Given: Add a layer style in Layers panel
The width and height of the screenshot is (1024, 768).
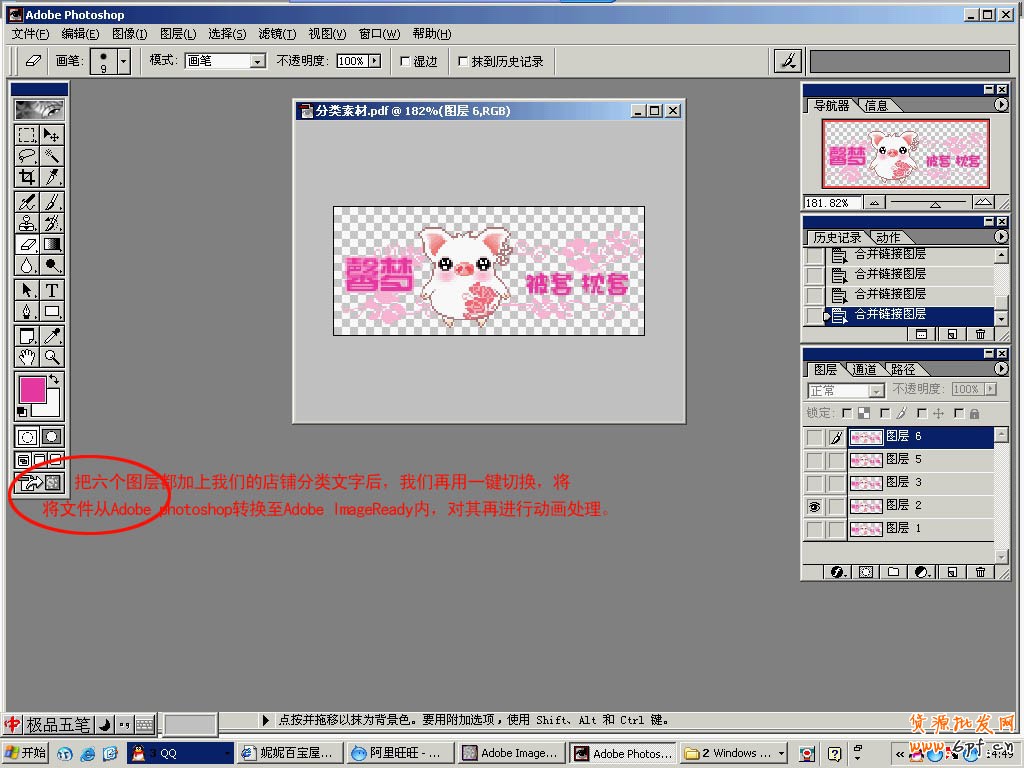Looking at the screenshot, I should point(838,572).
